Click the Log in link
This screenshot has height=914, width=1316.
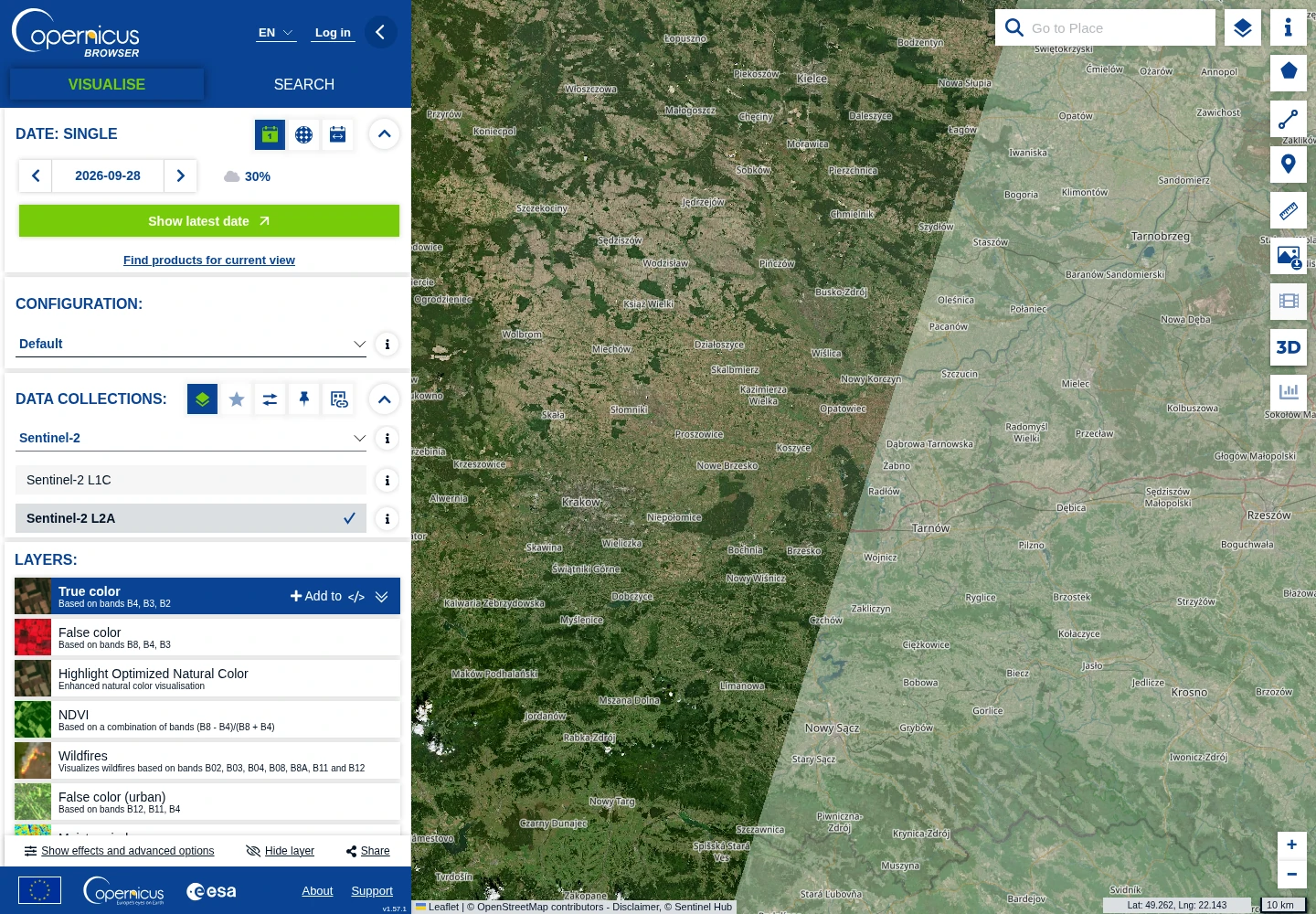tap(333, 33)
